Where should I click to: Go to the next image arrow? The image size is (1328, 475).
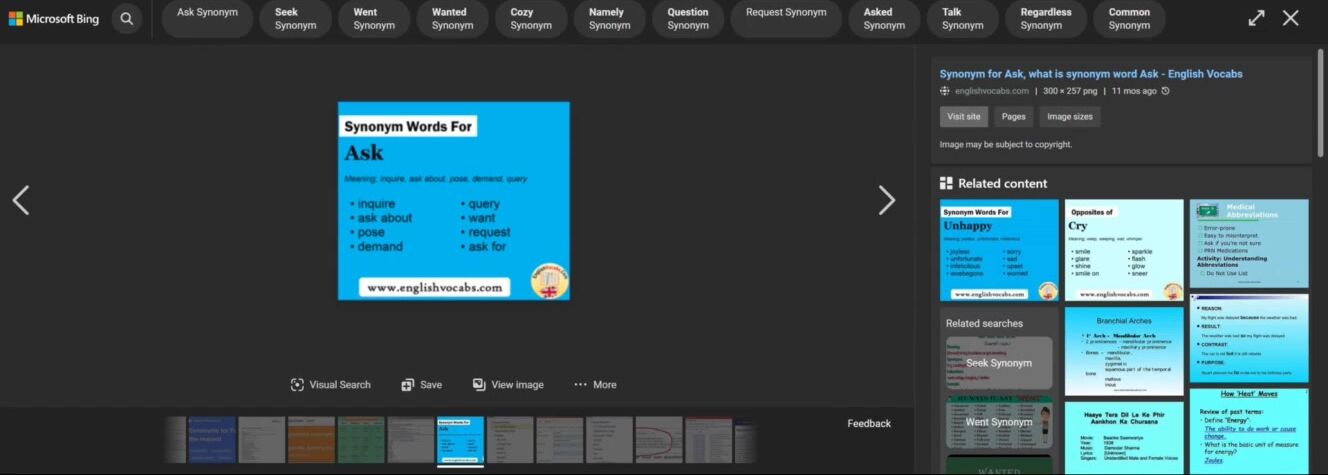[x=886, y=200]
